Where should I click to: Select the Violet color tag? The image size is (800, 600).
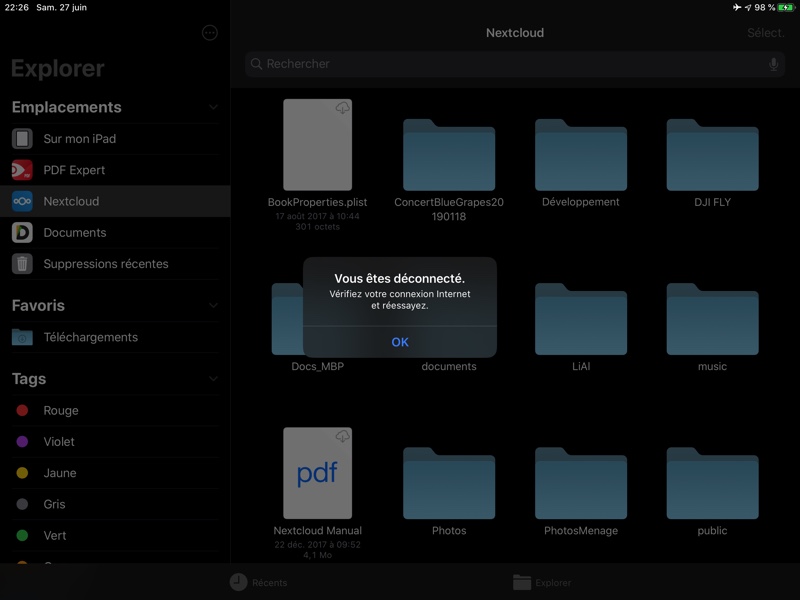click(59, 442)
